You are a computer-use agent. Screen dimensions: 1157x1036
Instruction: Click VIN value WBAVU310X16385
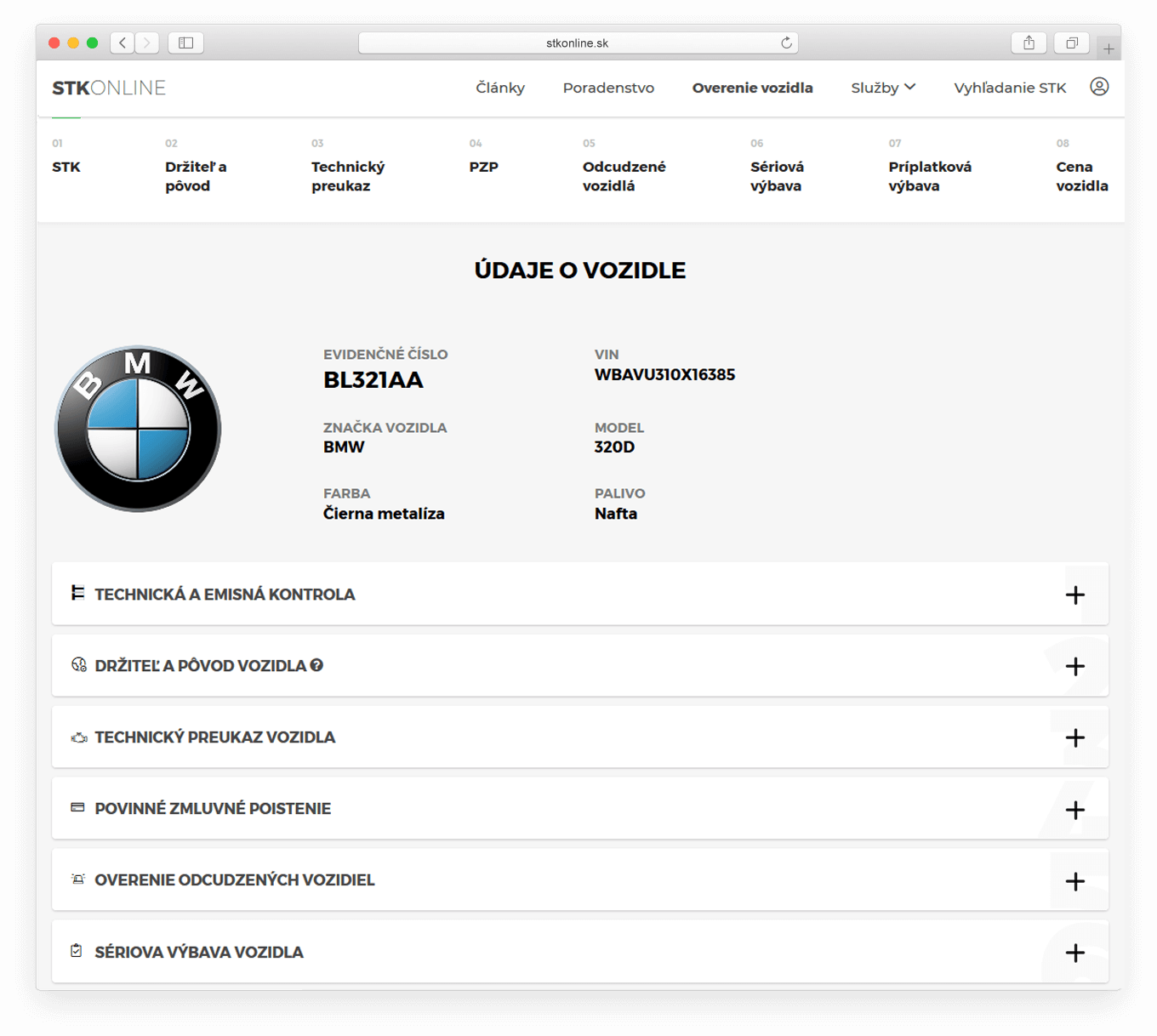click(664, 375)
